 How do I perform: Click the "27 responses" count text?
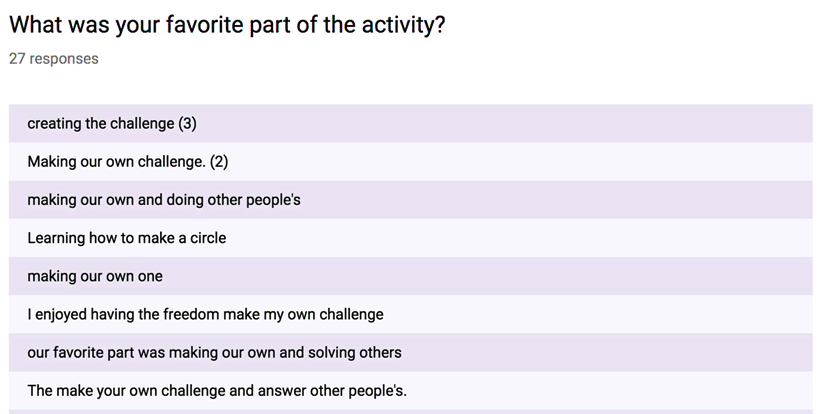54,59
